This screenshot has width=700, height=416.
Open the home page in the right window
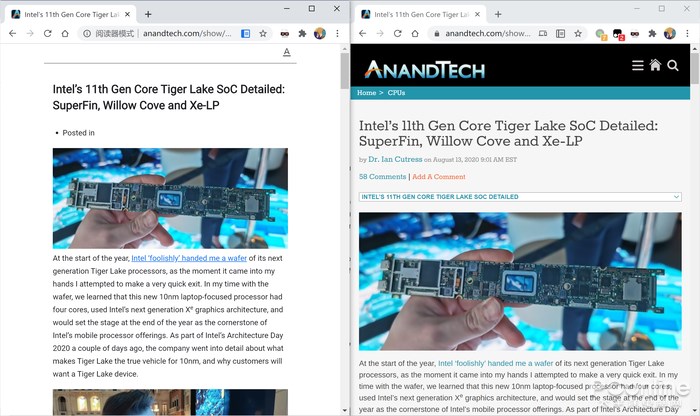pos(415,33)
